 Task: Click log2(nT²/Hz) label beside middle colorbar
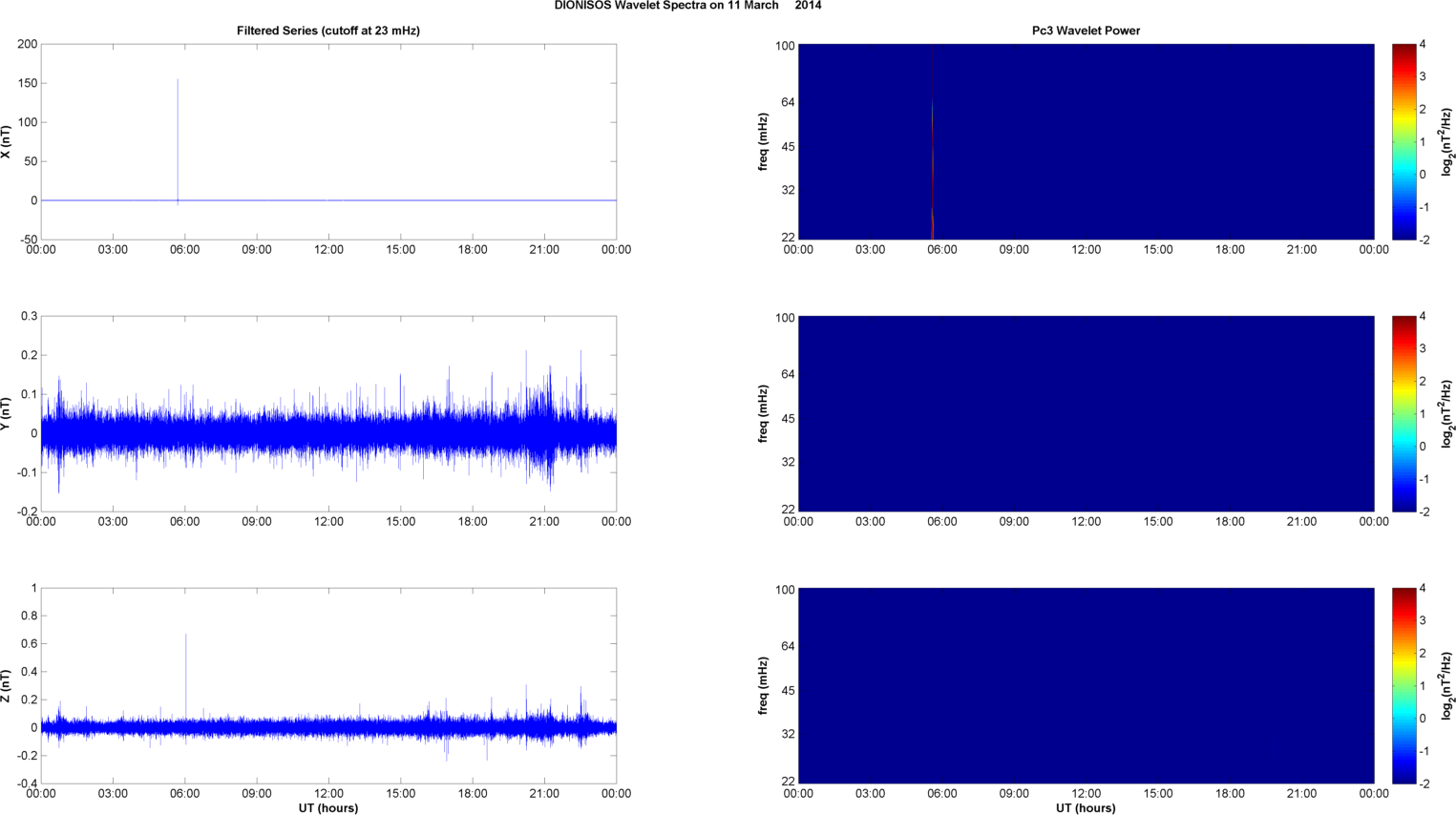coord(1447,414)
